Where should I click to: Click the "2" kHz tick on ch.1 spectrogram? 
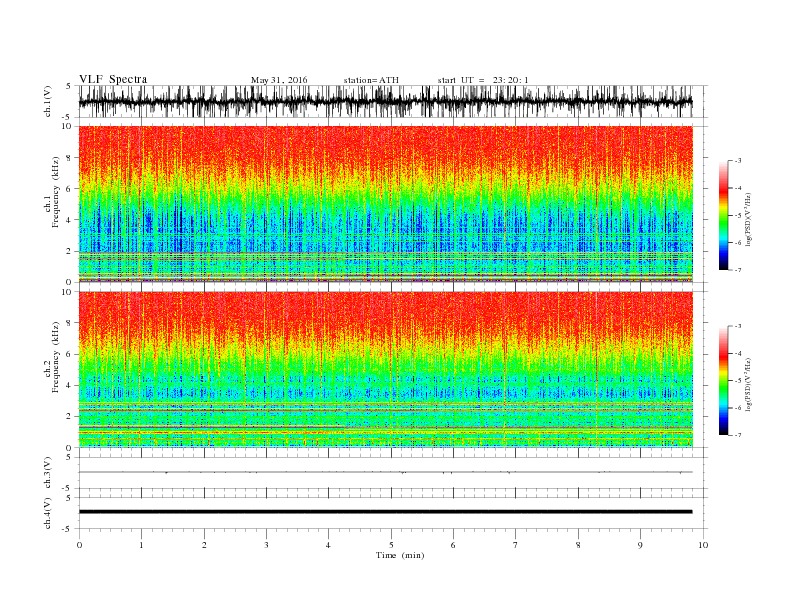pos(70,251)
